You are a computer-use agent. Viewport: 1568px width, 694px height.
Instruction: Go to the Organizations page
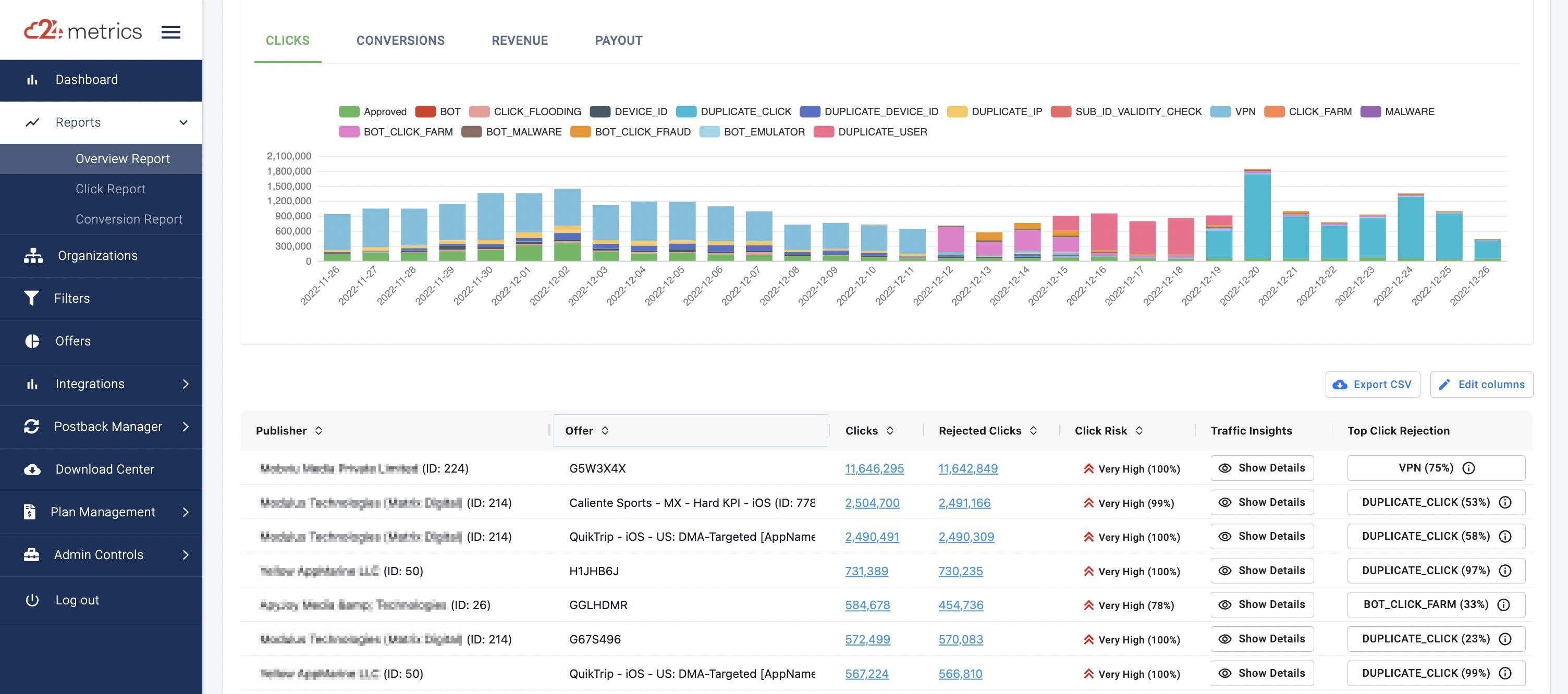[x=97, y=255]
